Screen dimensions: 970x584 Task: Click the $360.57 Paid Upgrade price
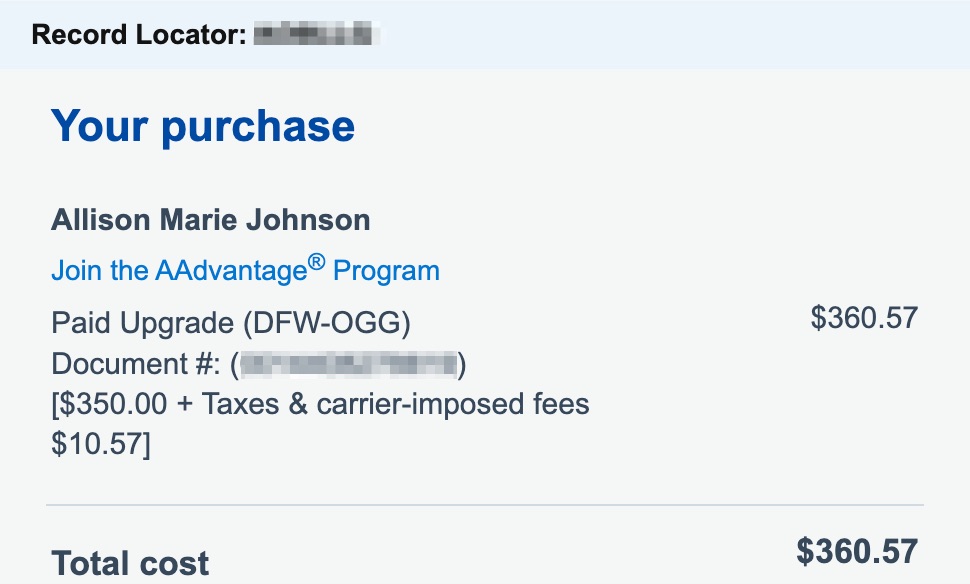[863, 318]
